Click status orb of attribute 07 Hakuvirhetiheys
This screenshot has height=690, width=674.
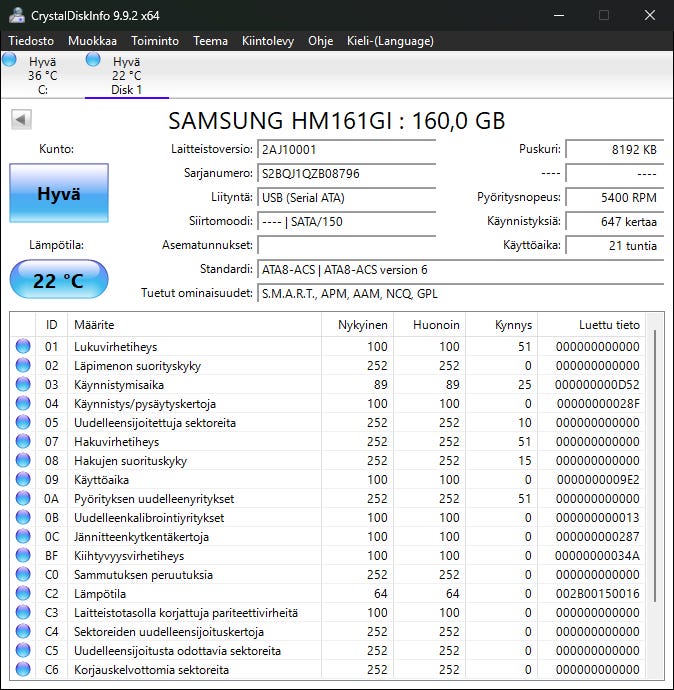click(23, 441)
